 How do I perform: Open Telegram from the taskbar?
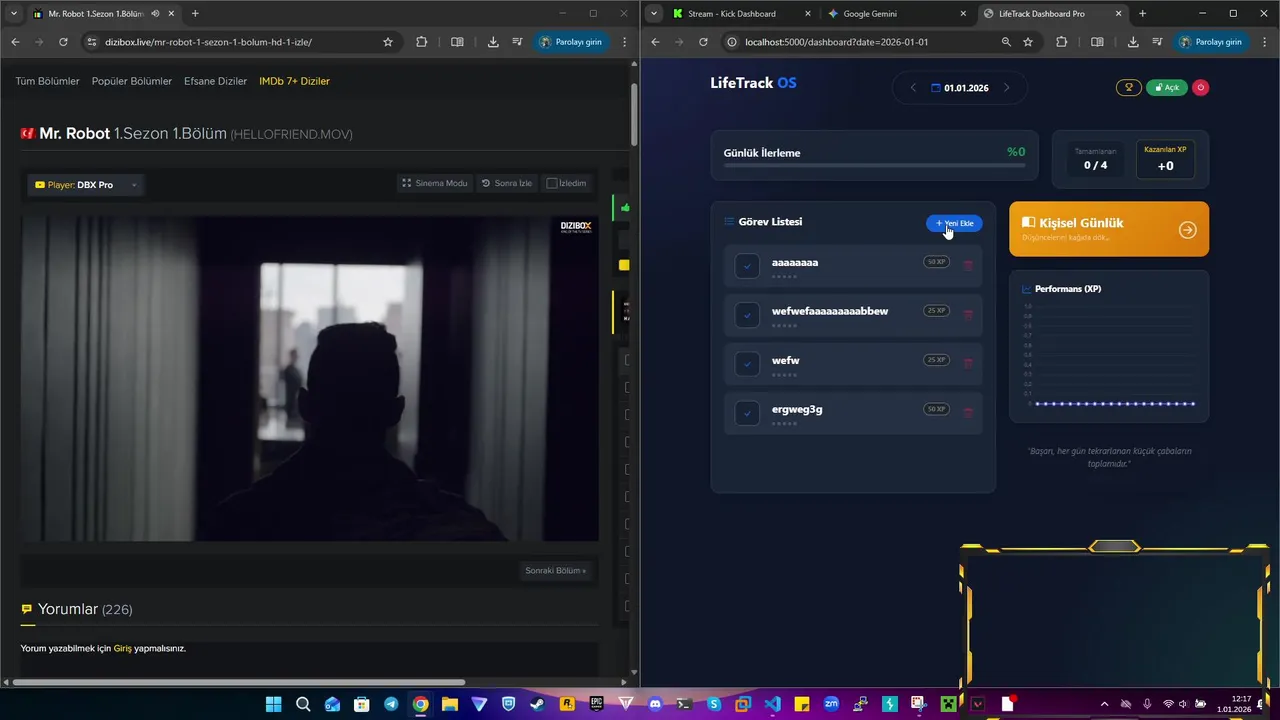(x=391, y=704)
